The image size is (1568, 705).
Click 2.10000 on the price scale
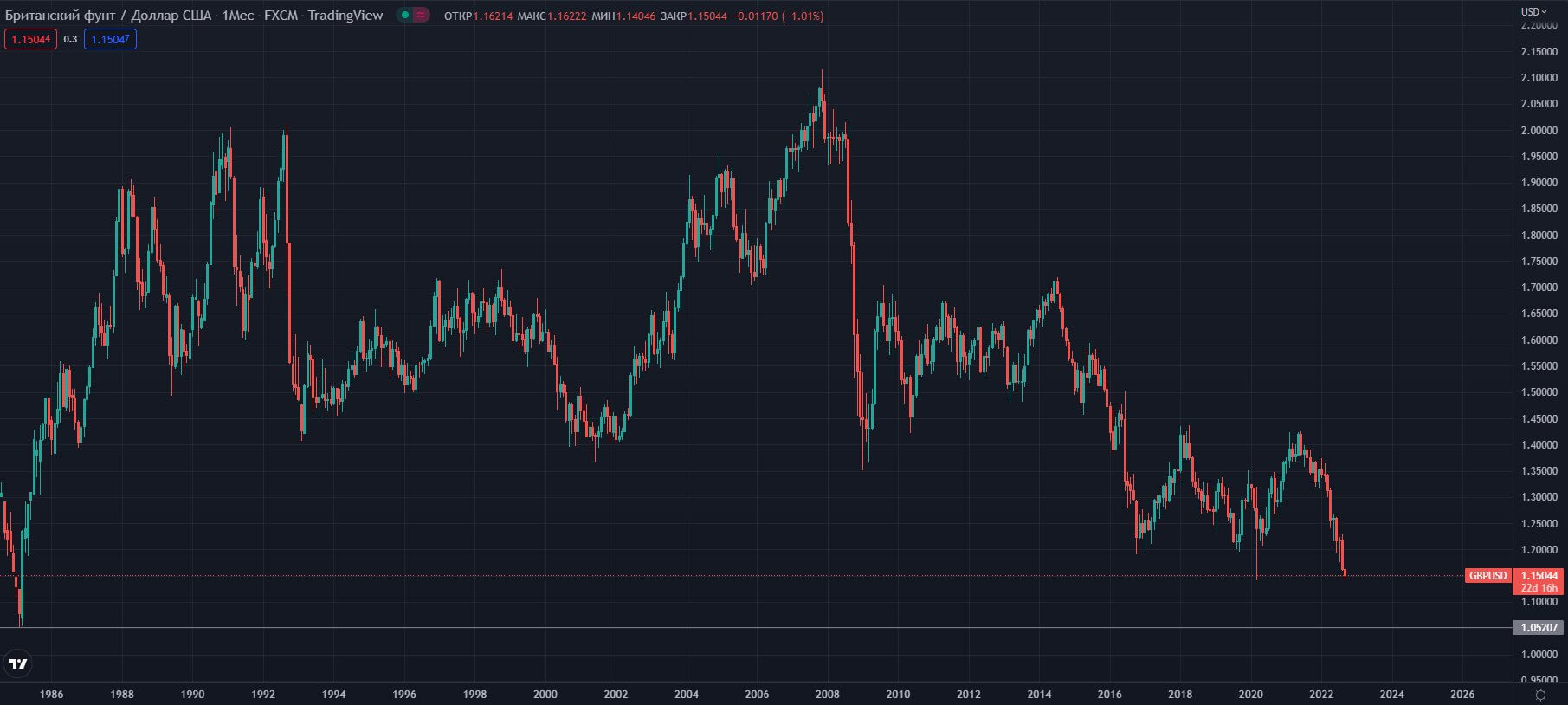click(x=1539, y=78)
